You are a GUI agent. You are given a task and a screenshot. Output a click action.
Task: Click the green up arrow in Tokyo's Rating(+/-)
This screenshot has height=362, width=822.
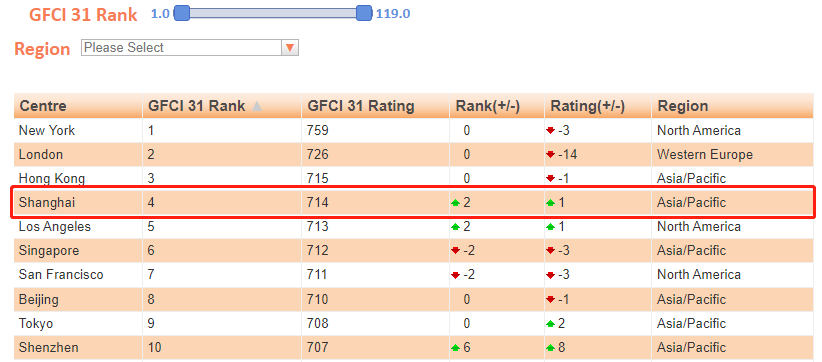click(550, 324)
